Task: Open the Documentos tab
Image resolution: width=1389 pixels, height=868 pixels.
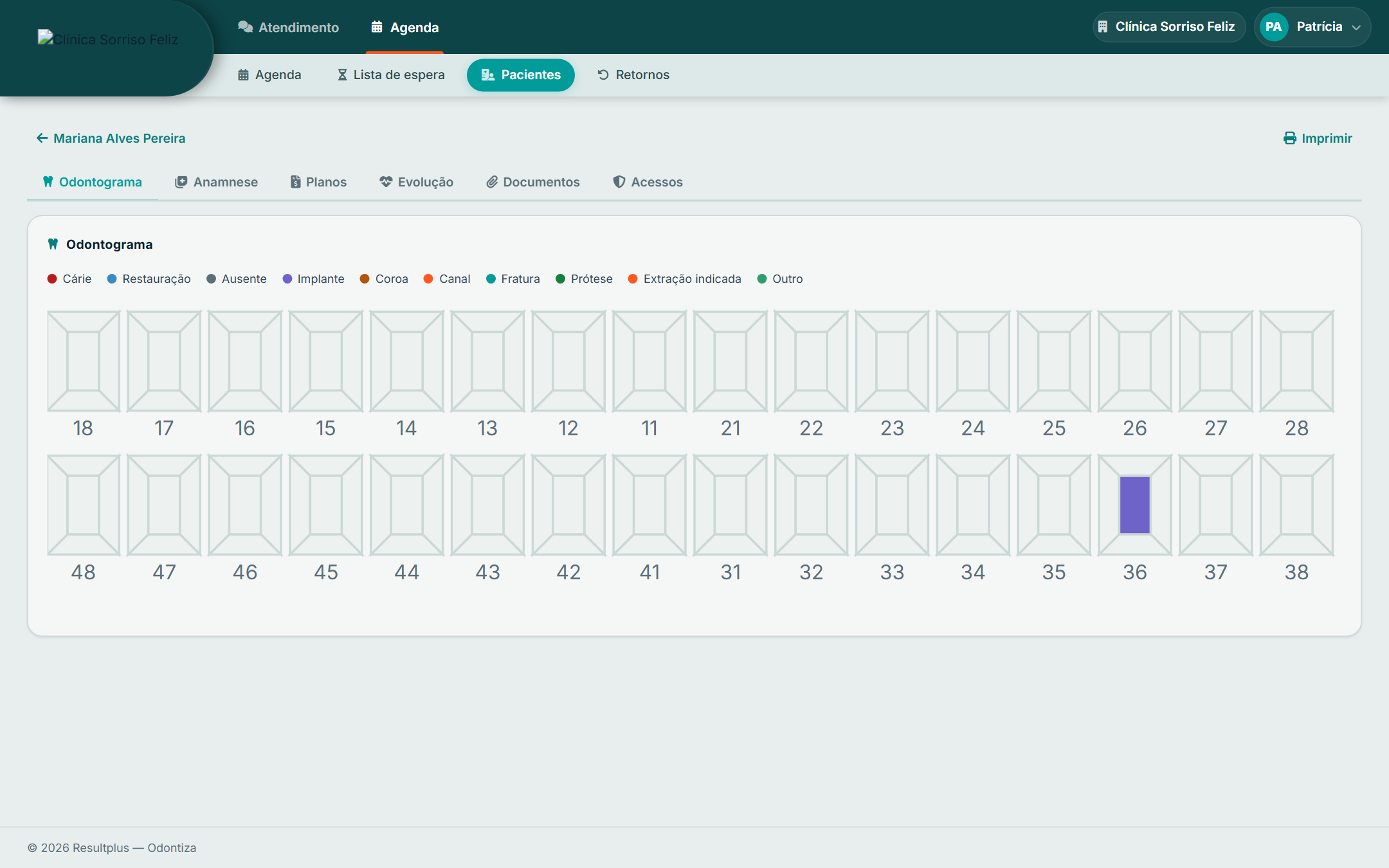Action: (x=533, y=182)
